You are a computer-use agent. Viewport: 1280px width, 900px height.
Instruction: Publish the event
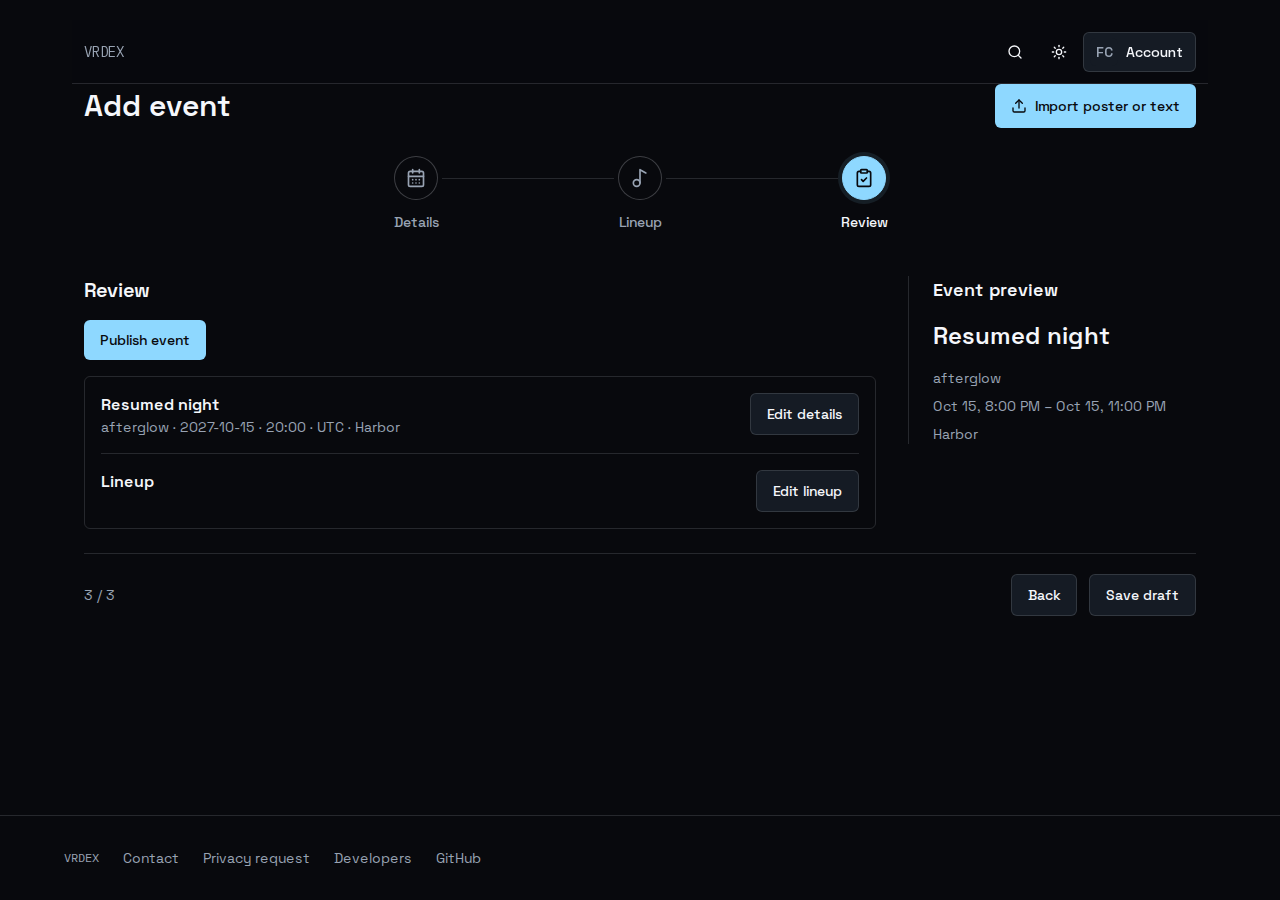[145, 340]
